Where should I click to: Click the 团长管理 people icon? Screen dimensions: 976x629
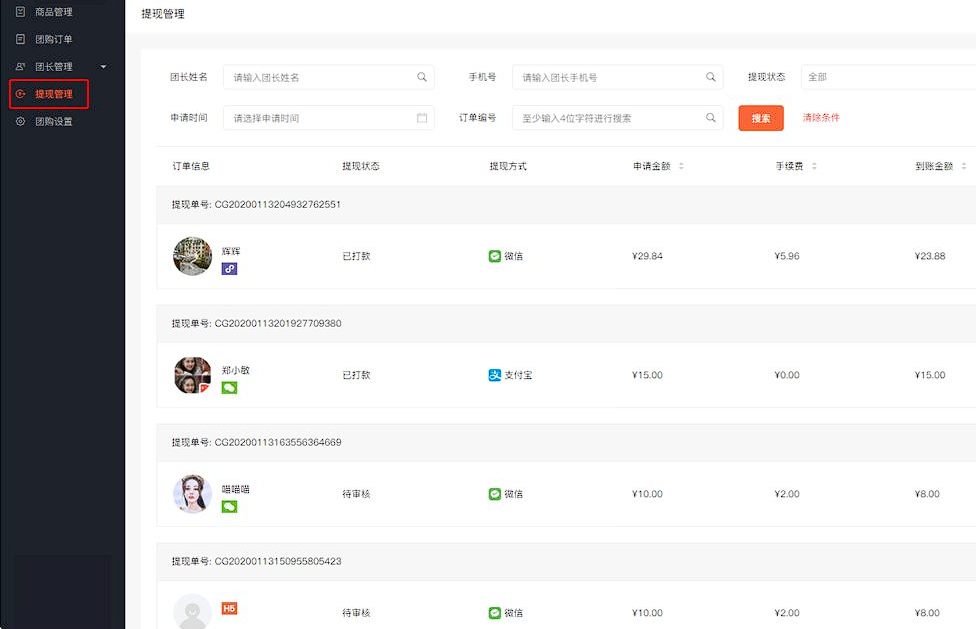(x=21, y=67)
